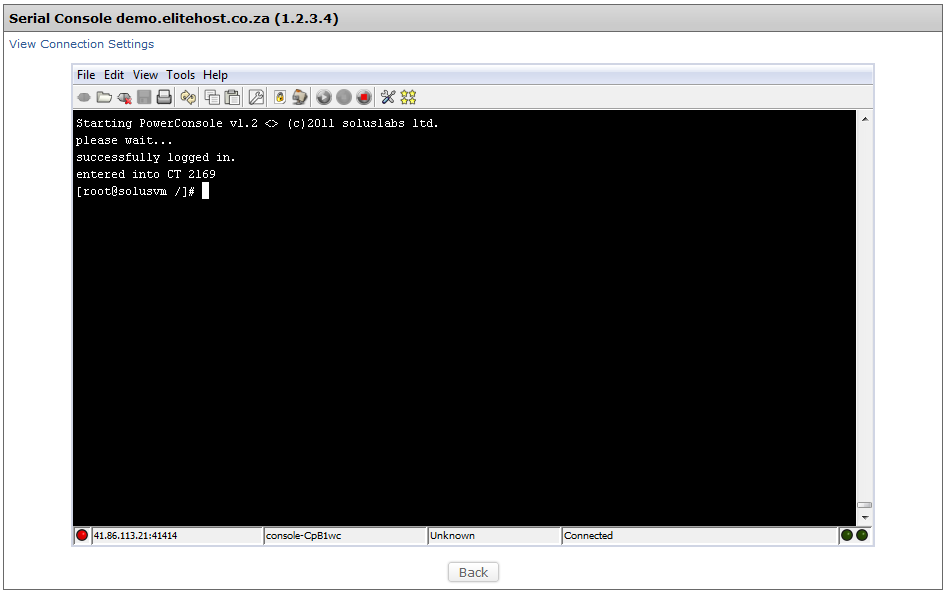Open the File menu

86,75
